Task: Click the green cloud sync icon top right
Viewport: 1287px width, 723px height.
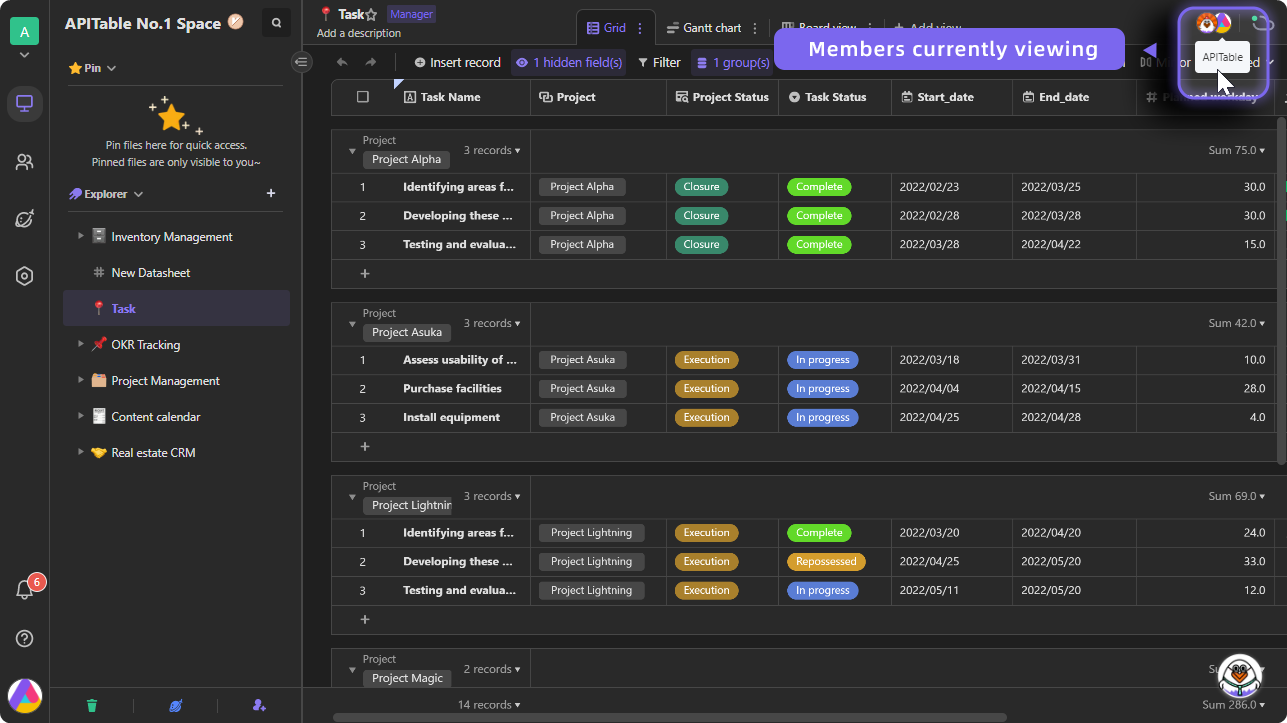Action: click(x=1262, y=23)
